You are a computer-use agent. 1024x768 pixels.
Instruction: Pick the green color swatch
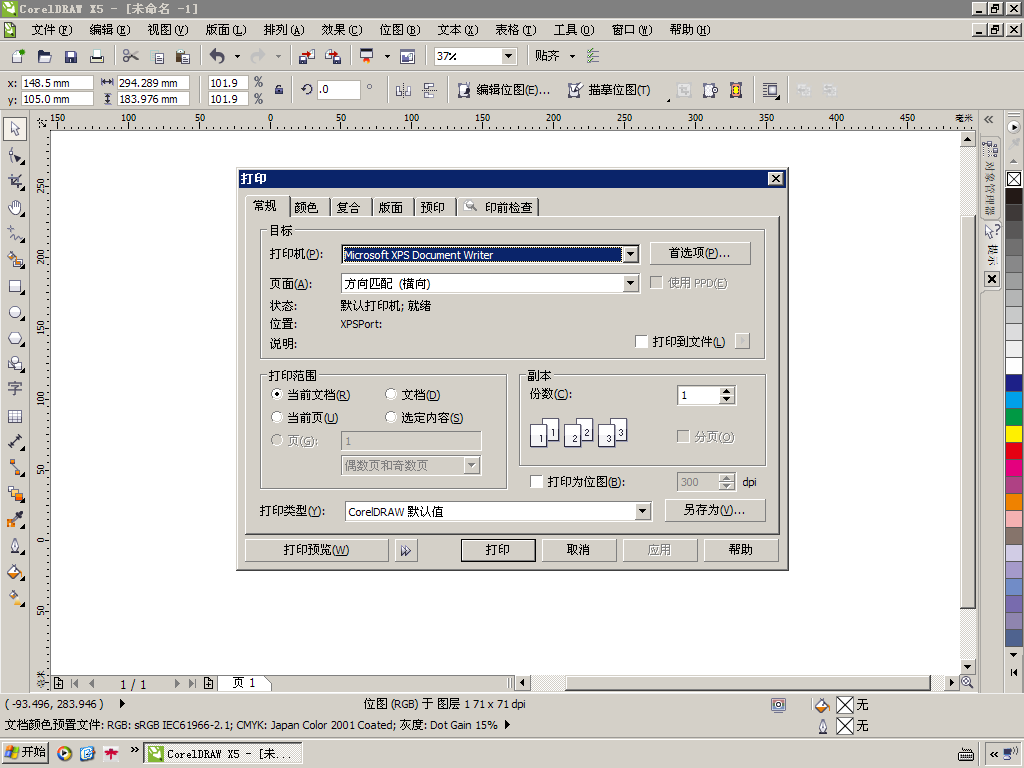point(1014,417)
